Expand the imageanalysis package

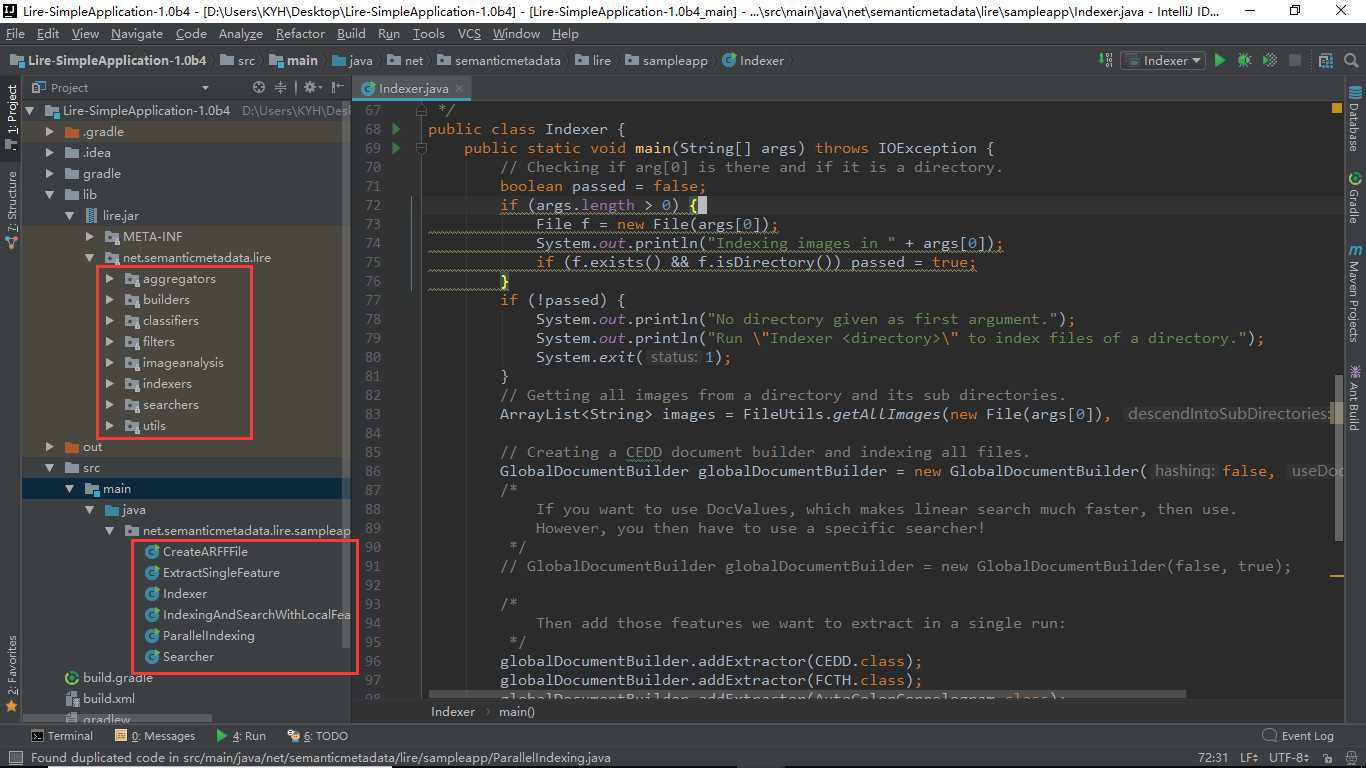click(110, 362)
